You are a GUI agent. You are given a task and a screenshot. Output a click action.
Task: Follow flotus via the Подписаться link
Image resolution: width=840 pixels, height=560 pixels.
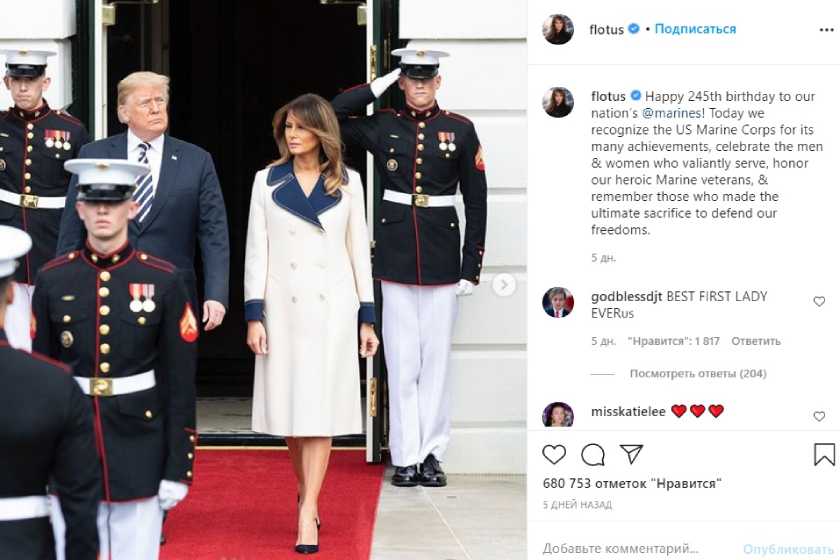click(x=695, y=29)
